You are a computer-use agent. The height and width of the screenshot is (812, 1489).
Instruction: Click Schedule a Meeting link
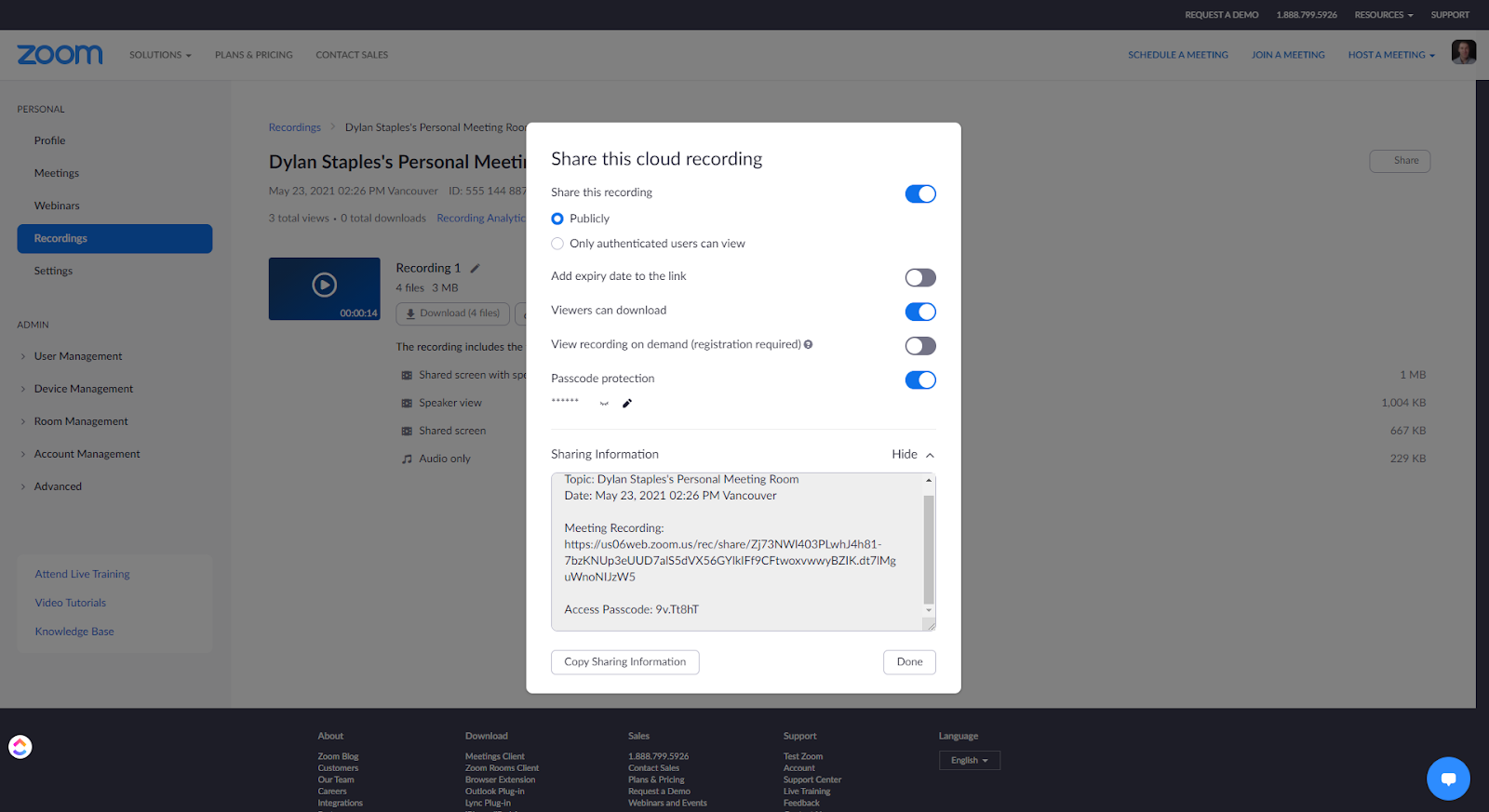[x=1178, y=55]
